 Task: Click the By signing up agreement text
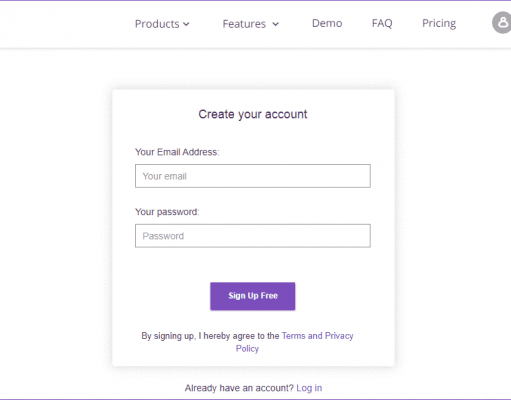210,336
